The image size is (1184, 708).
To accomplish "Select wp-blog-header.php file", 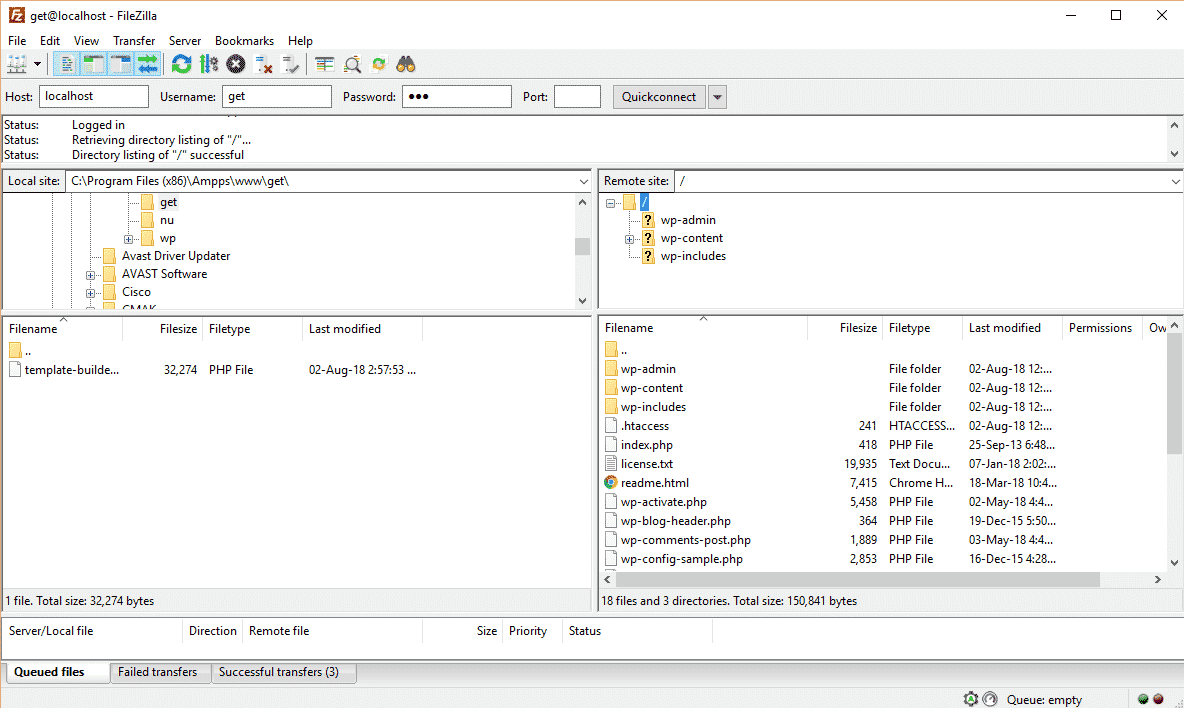I will [676, 521].
